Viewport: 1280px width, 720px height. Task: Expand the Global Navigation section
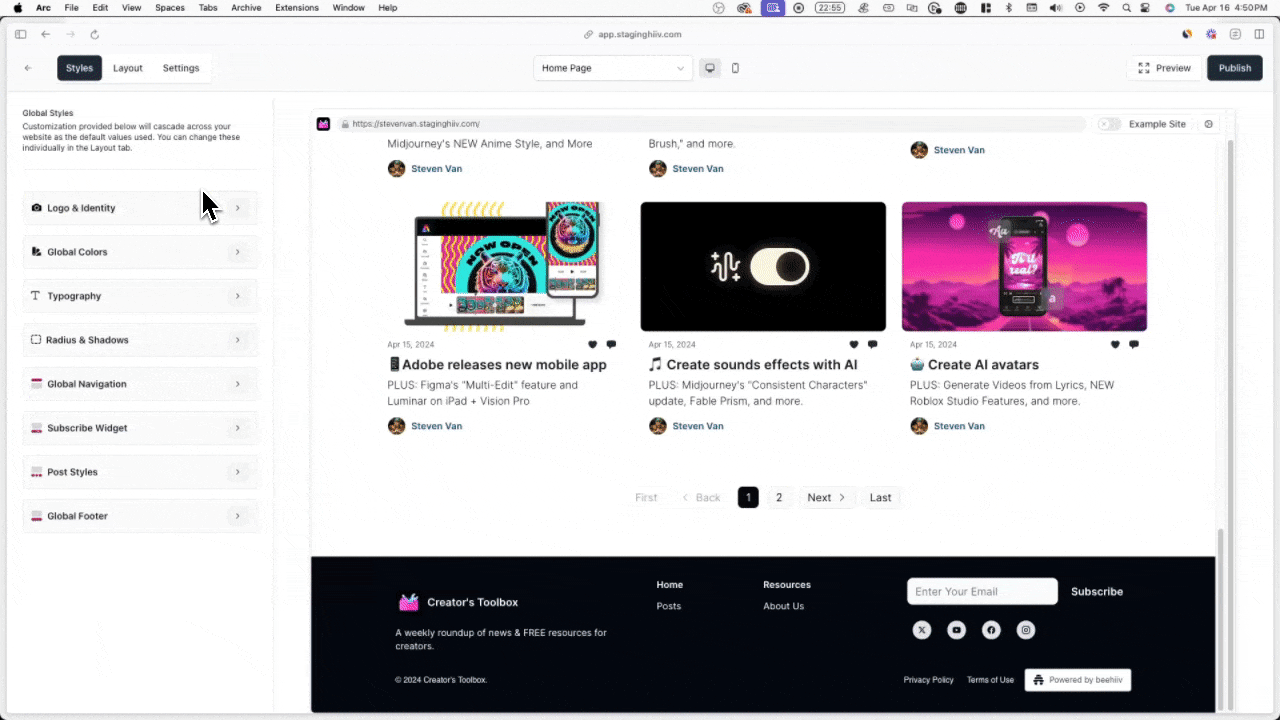point(140,384)
